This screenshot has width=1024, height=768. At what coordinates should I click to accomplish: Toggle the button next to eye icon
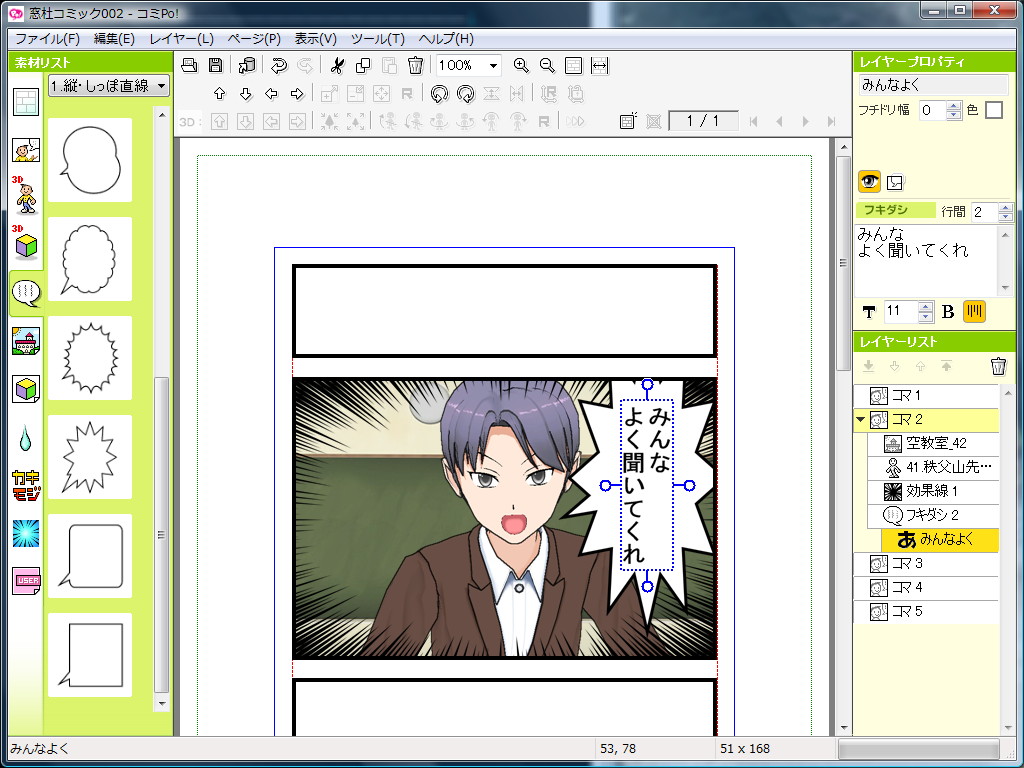[895, 182]
